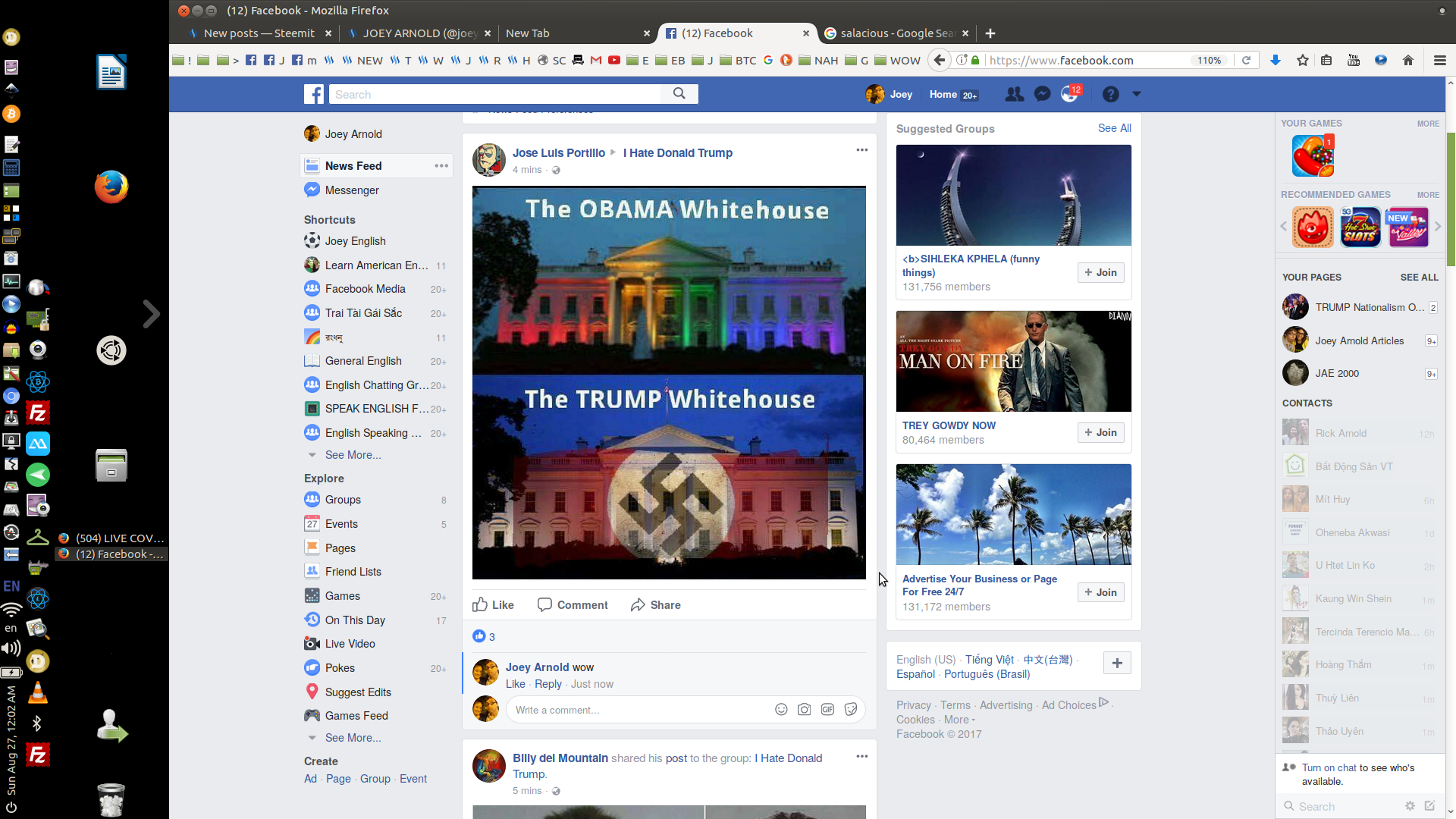Like the Jose Luis Portillo post

coord(493,604)
